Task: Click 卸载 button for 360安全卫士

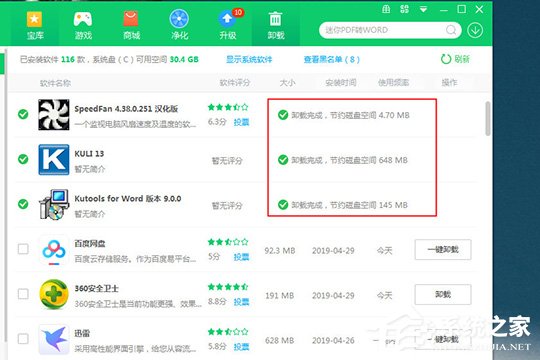Action: pyautogui.click(x=443, y=294)
